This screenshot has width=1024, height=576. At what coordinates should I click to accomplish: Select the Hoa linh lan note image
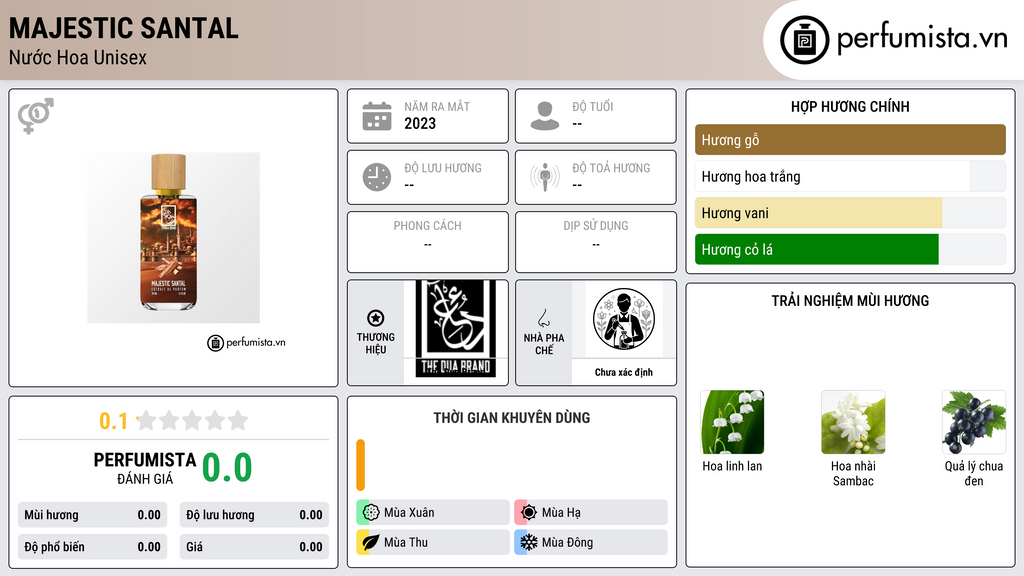coord(732,422)
